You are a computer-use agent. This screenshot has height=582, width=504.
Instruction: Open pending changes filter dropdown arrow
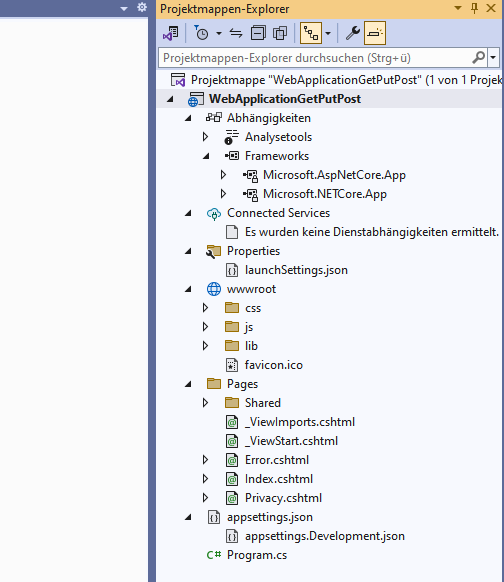coord(219,33)
